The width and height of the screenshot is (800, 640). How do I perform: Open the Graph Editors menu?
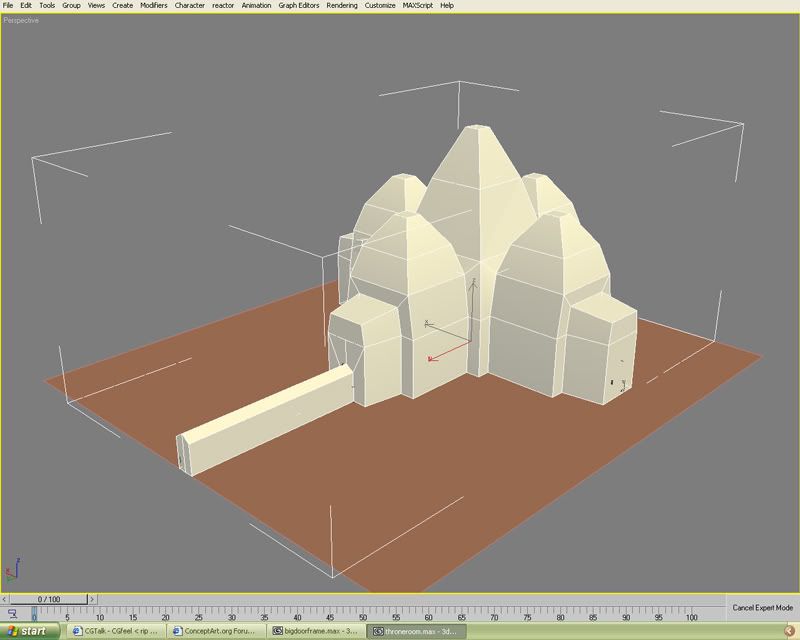point(298,5)
